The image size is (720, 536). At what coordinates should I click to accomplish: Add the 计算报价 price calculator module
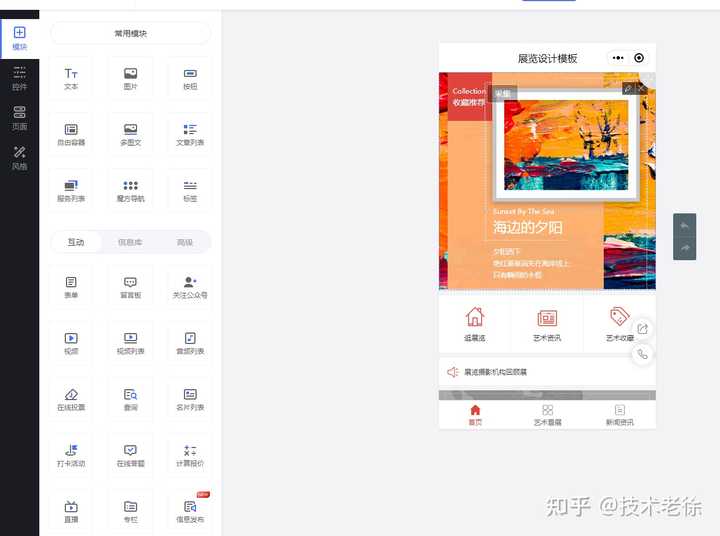[190, 455]
